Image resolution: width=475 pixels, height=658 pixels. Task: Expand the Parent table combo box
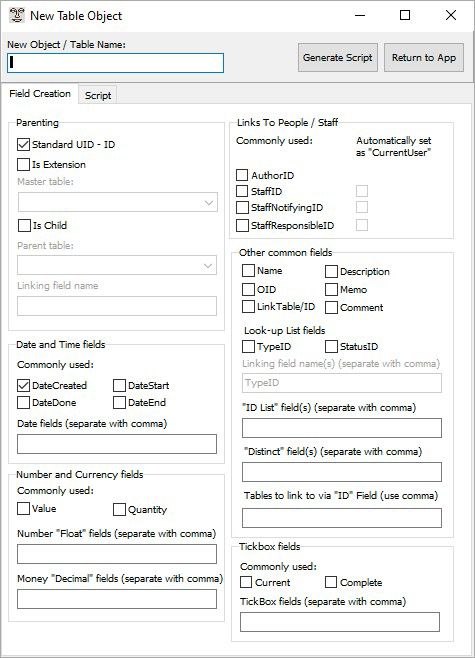tap(117, 265)
